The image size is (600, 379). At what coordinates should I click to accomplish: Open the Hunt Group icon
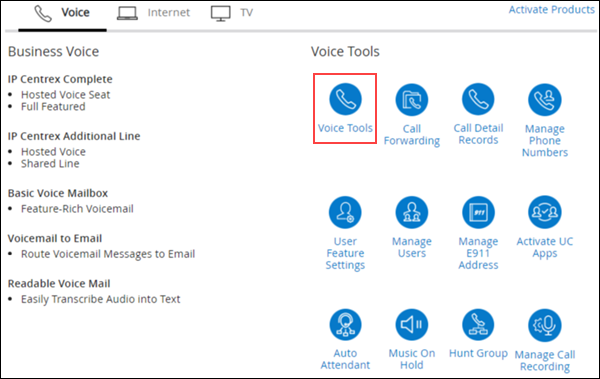point(478,325)
